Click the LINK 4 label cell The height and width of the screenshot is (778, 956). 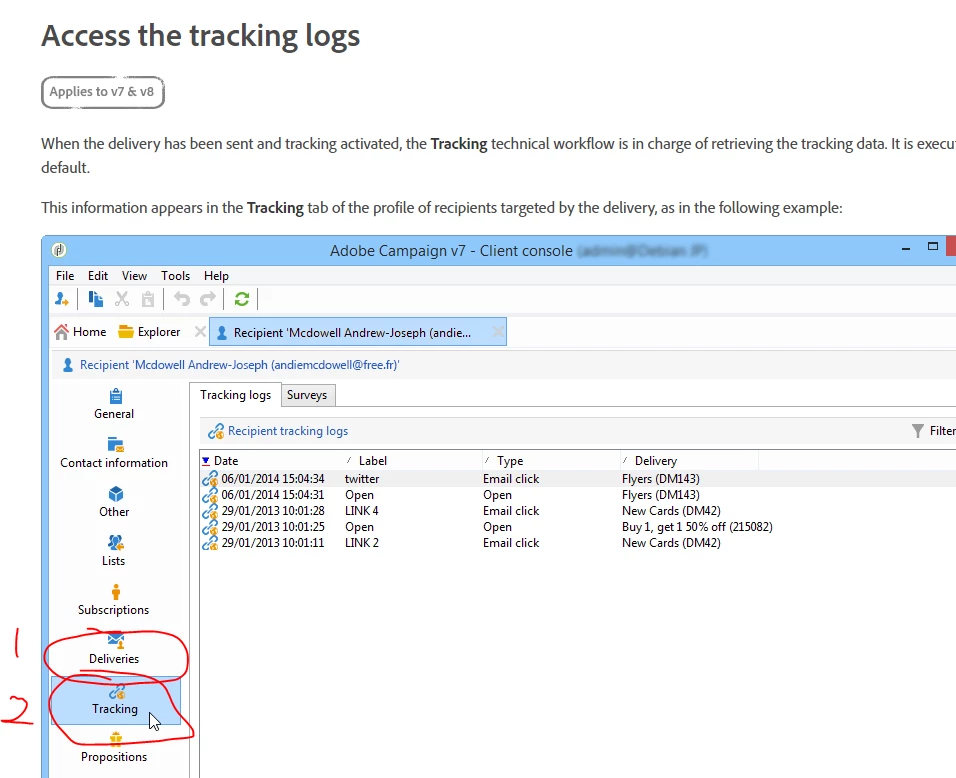(362, 511)
